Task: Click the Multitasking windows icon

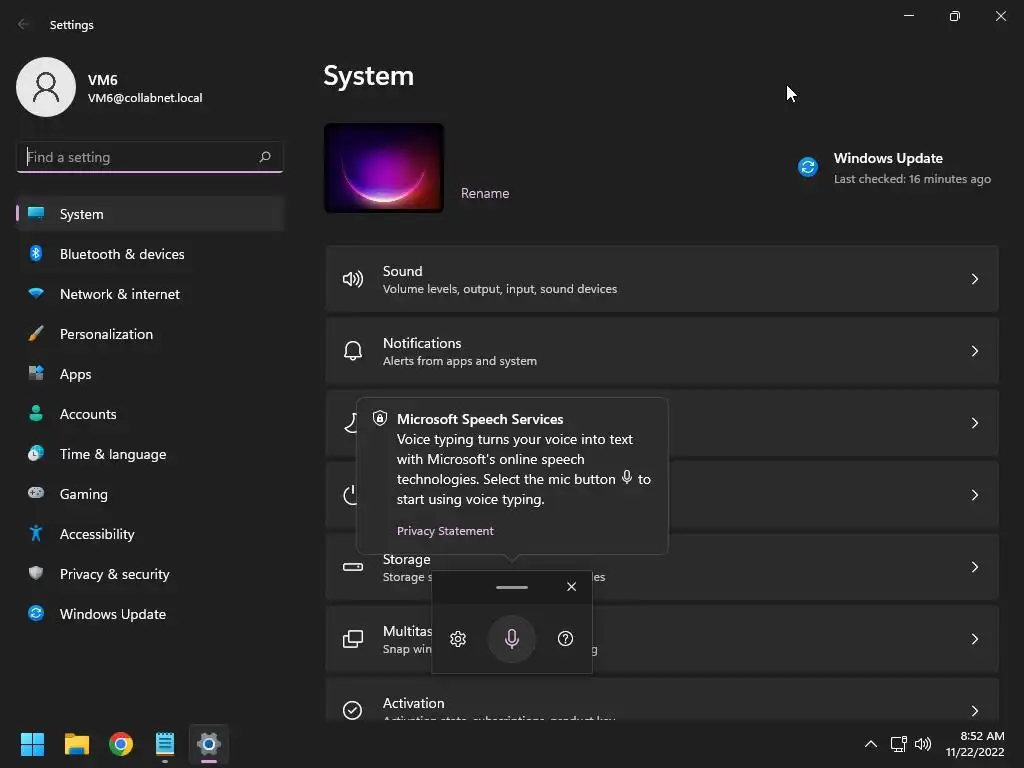Action: click(x=353, y=639)
